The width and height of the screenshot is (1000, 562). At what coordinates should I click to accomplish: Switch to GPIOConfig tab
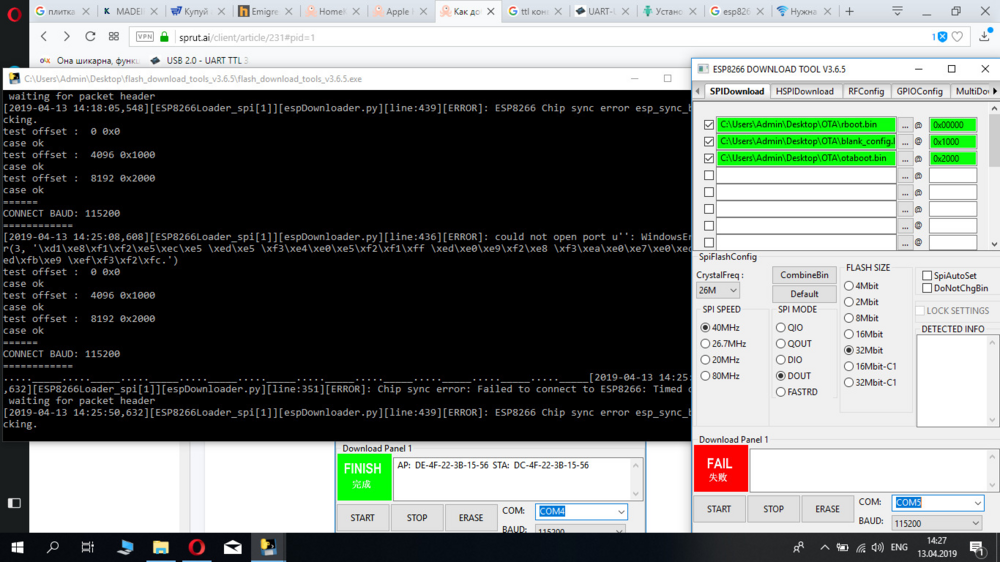[x=919, y=91]
